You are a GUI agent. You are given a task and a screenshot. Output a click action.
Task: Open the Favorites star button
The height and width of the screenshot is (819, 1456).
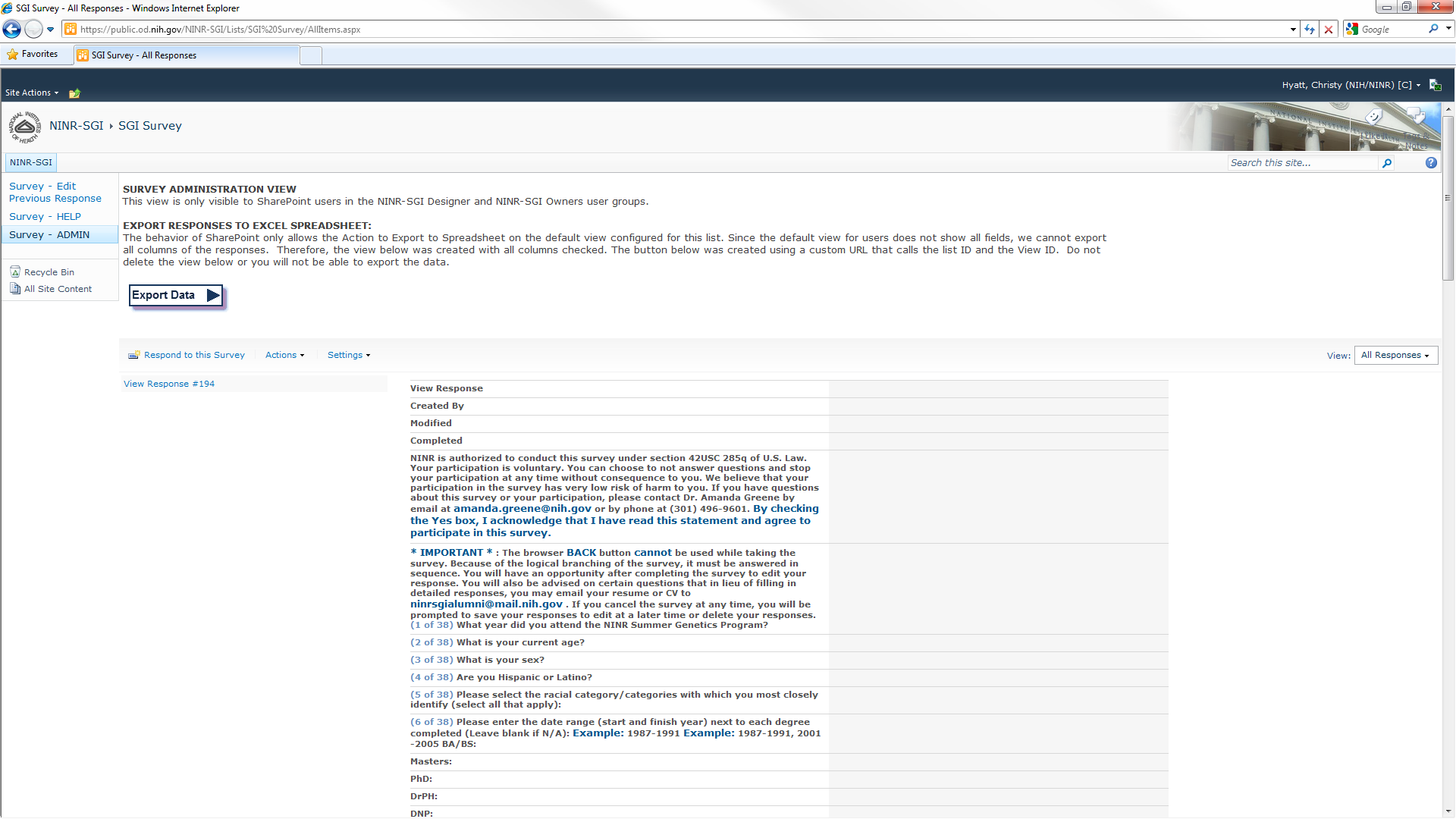coord(33,55)
